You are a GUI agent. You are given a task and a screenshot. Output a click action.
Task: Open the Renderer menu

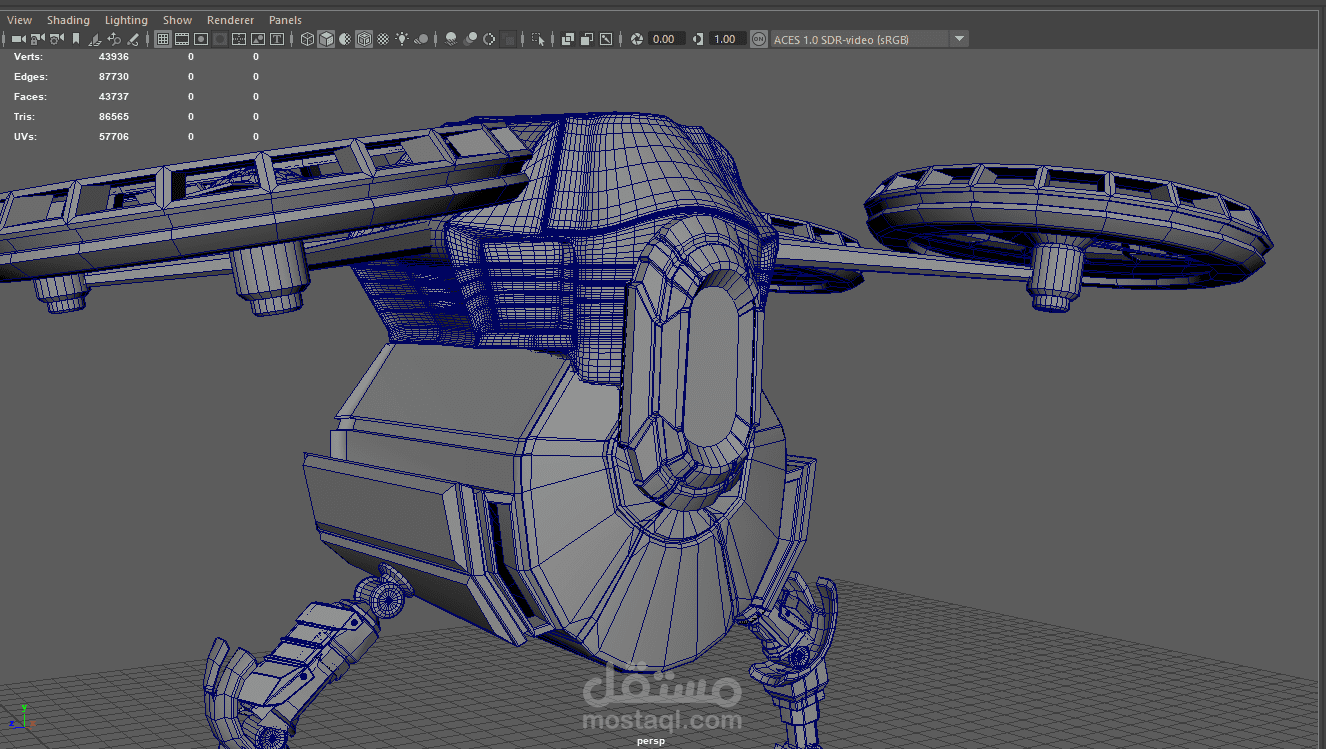tap(230, 20)
